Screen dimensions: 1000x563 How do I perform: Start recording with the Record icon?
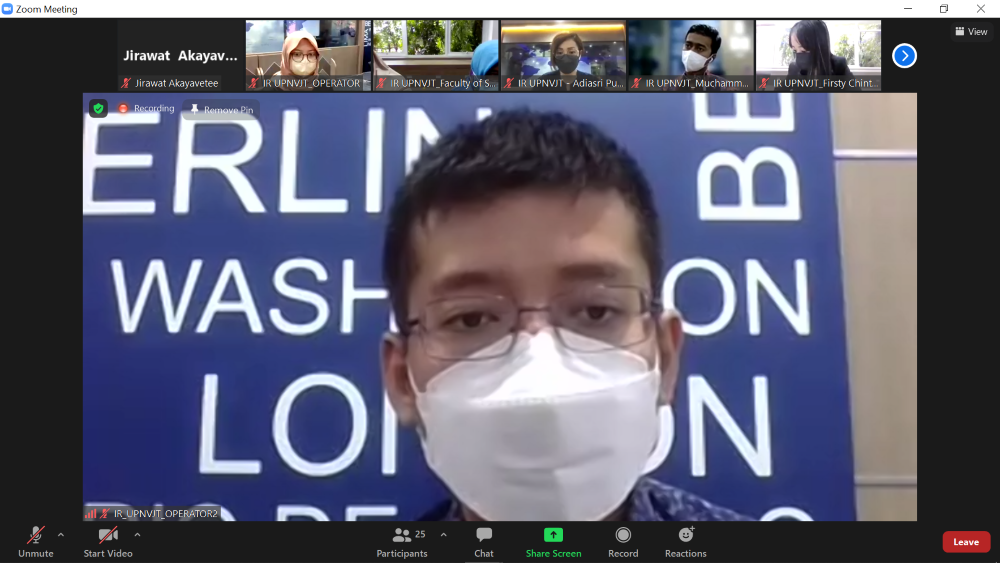(623, 536)
